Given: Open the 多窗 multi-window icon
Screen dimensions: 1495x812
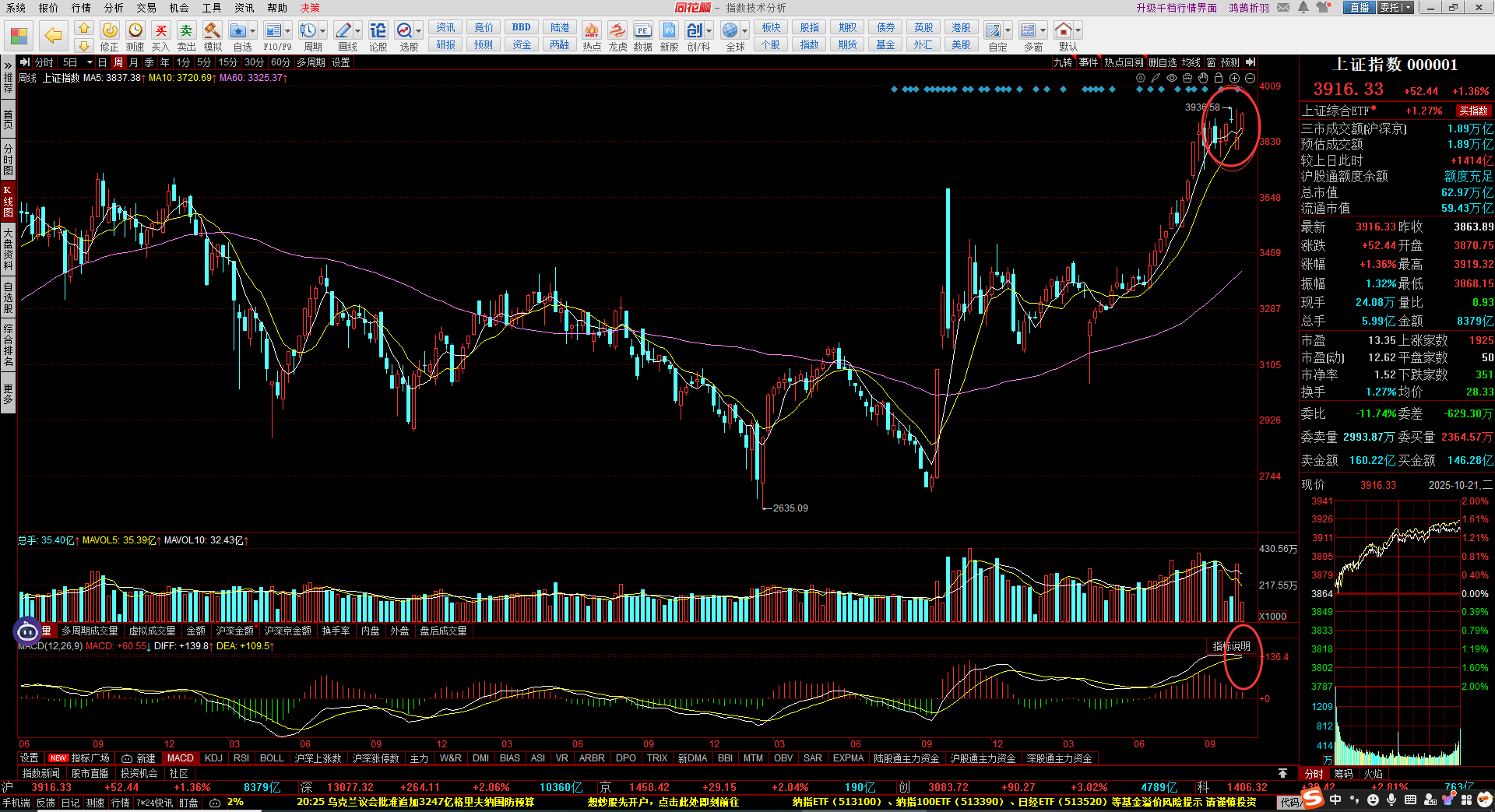Looking at the screenshot, I should click(1028, 30).
